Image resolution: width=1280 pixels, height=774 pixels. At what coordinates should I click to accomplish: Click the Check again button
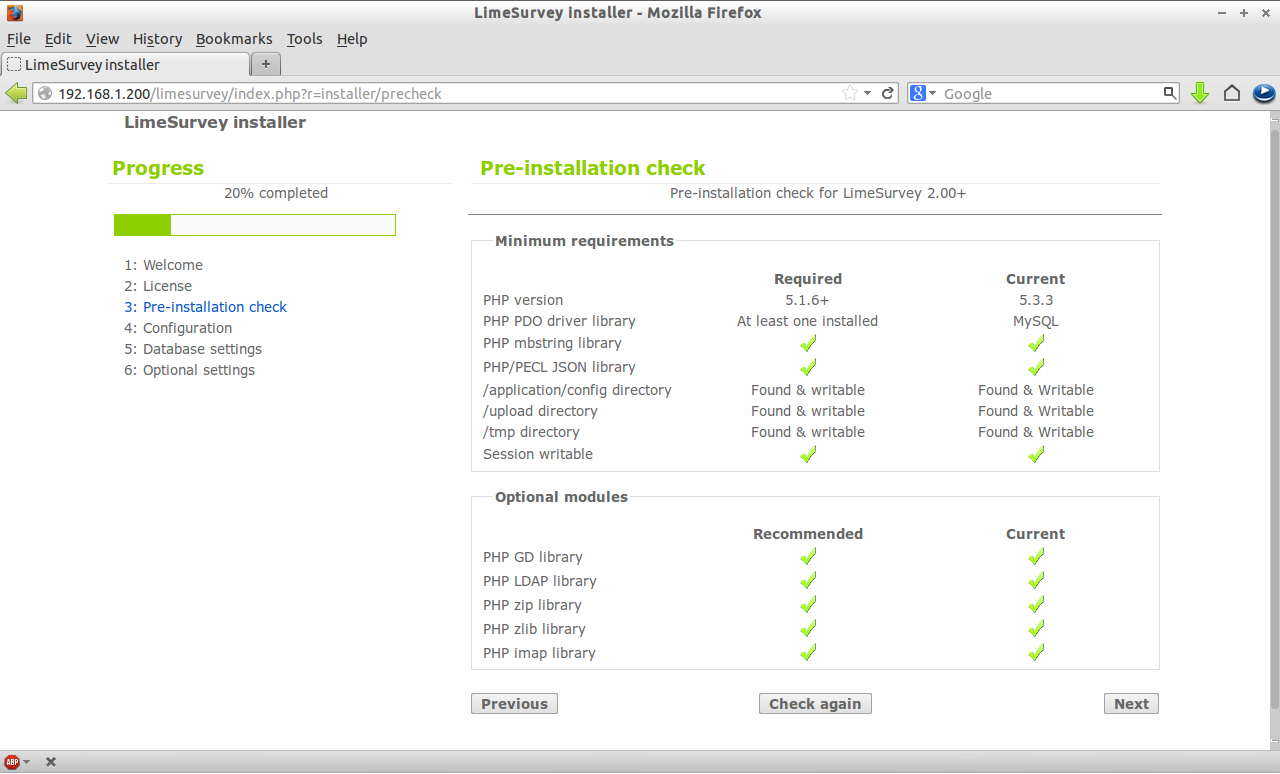pos(815,704)
